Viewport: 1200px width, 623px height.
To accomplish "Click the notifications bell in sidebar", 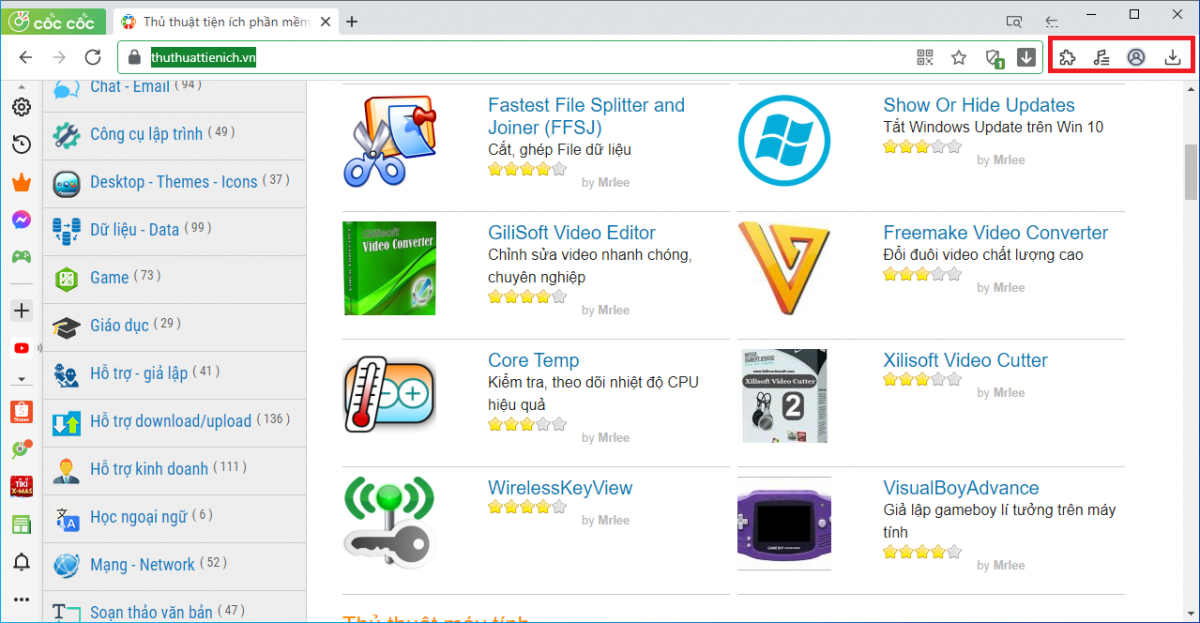I will coord(21,563).
